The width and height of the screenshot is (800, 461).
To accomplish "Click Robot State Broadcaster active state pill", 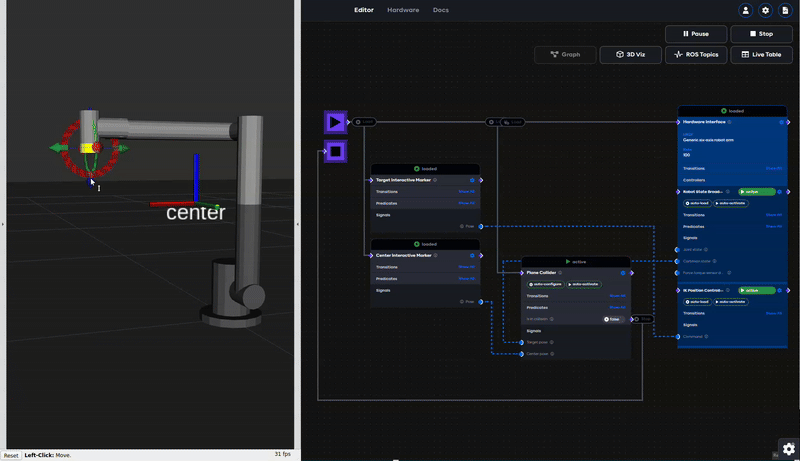I will (757, 192).
